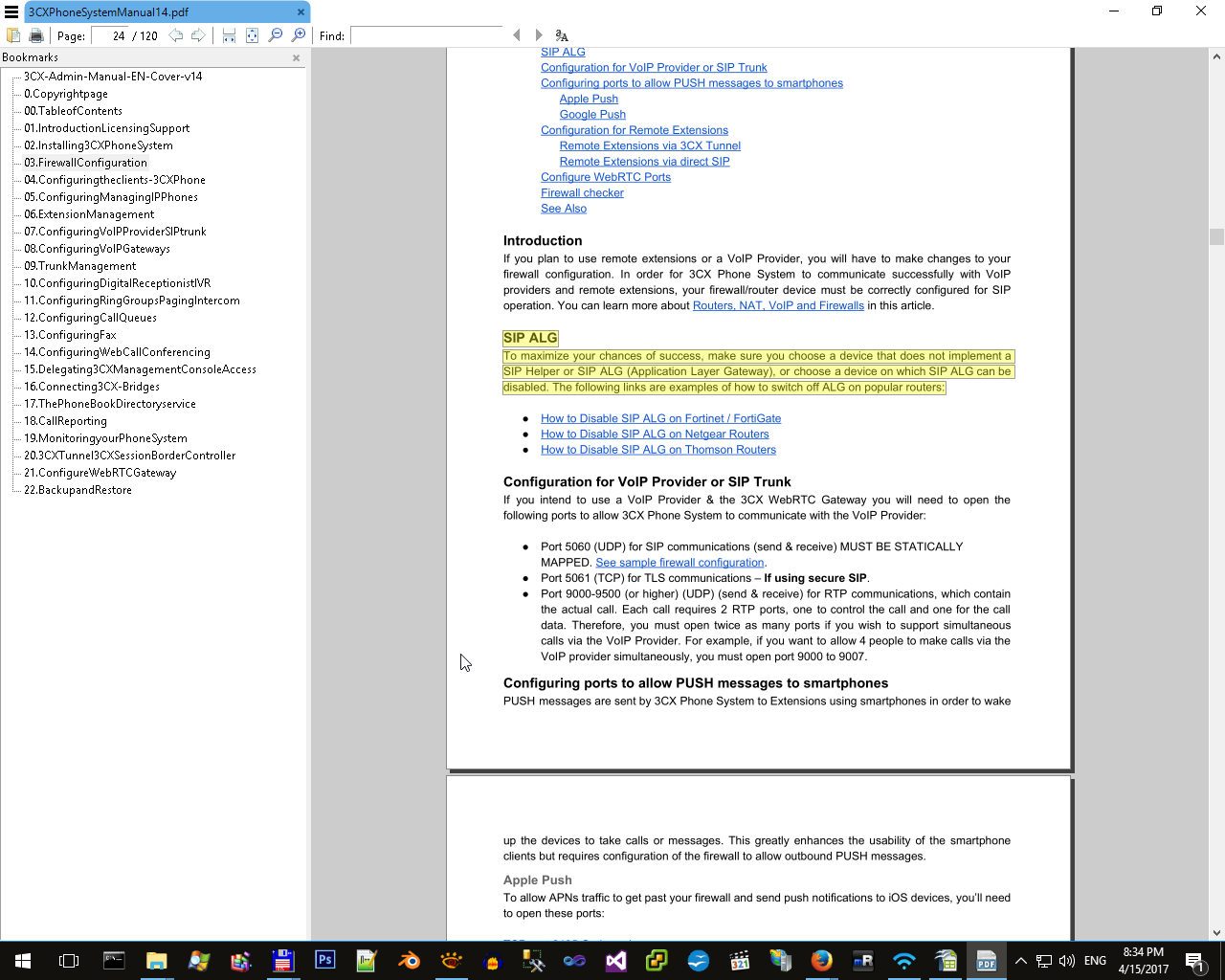
Task: Select the 3CXPhoneSystemManual14.pdf tab
Action: tap(167, 11)
